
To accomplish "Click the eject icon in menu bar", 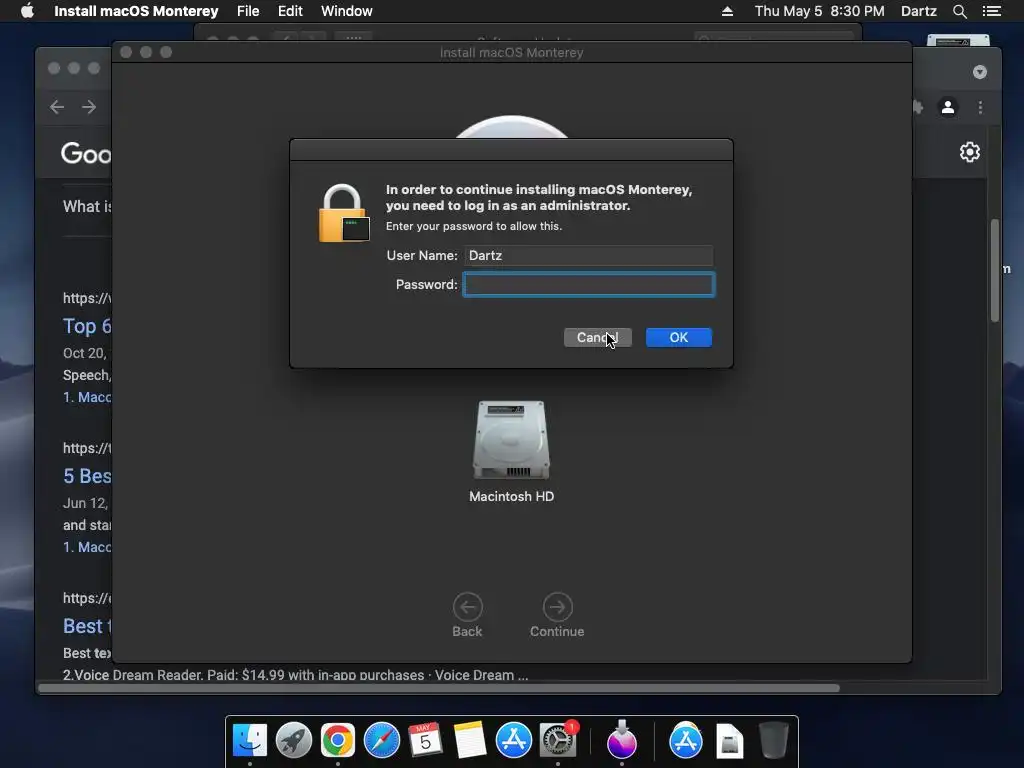I will [x=727, y=11].
